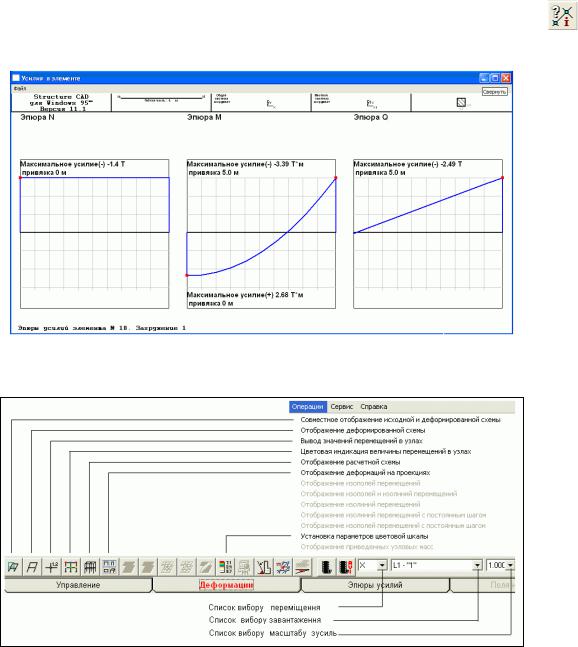
Task: Click the 'Эпюра Q' heading
Action: (x=371, y=118)
